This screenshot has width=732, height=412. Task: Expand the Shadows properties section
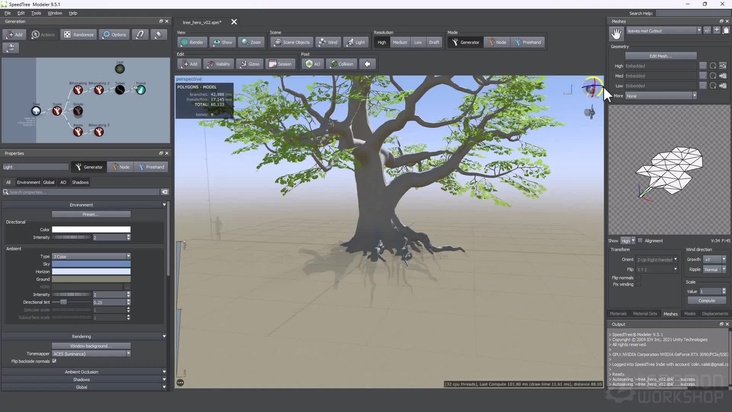(84, 379)
